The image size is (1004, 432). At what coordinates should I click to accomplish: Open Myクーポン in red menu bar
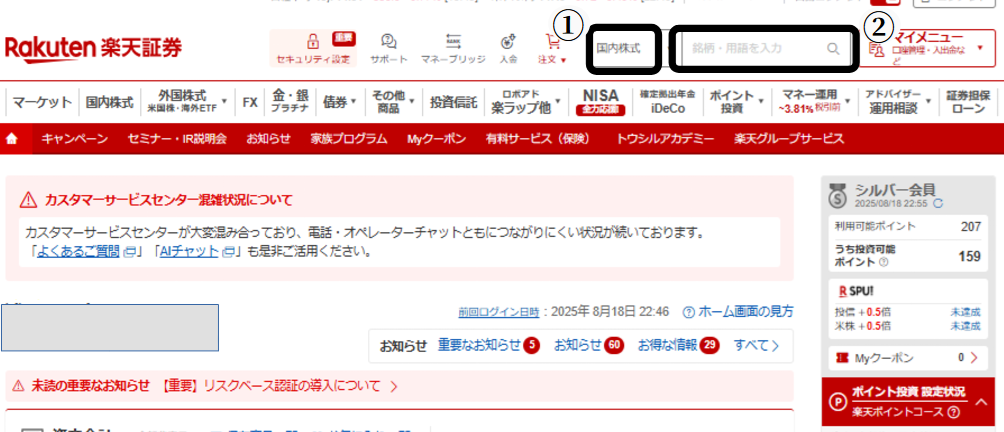click(436, 139)
